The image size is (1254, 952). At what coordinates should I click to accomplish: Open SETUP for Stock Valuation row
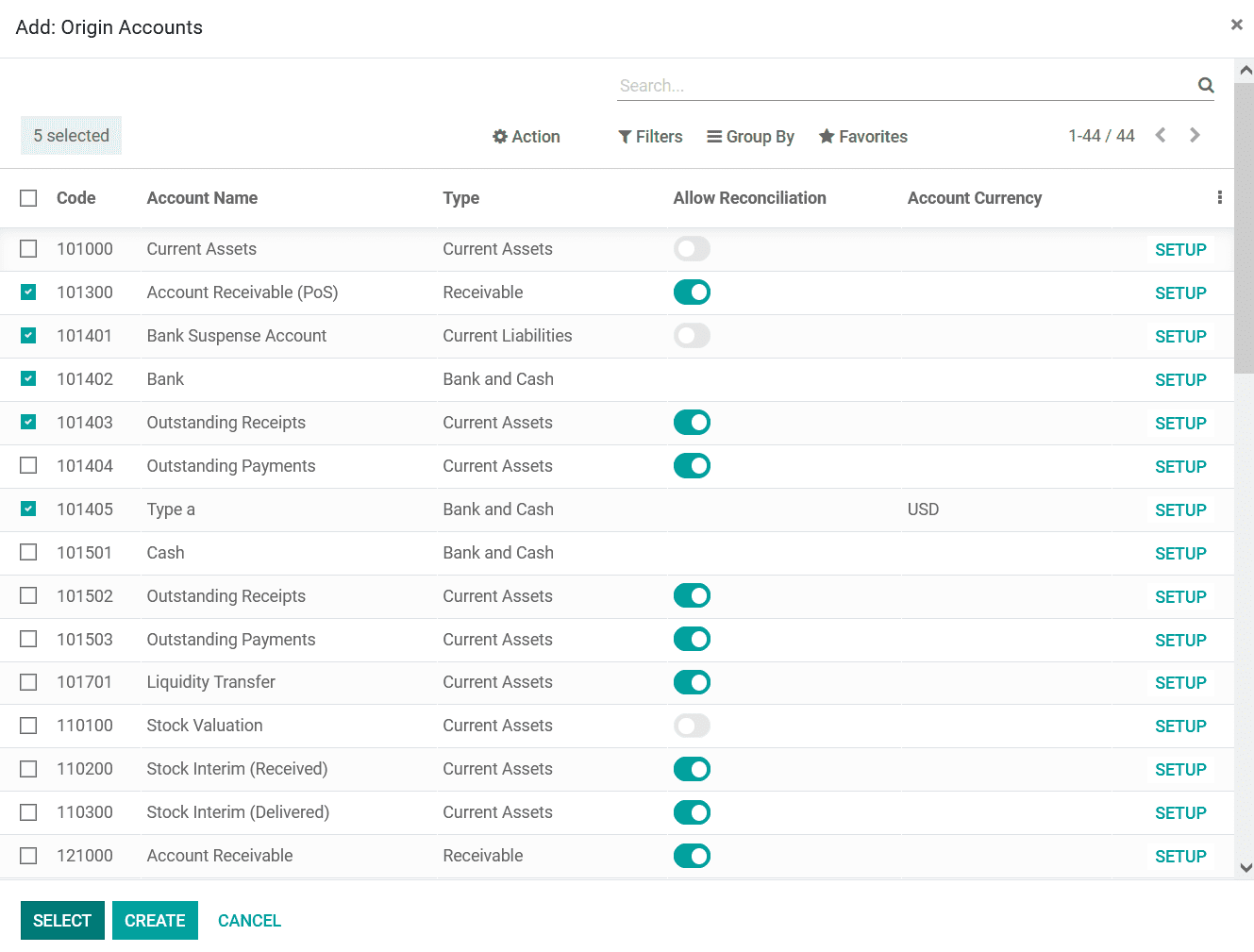coord(1180,727)
